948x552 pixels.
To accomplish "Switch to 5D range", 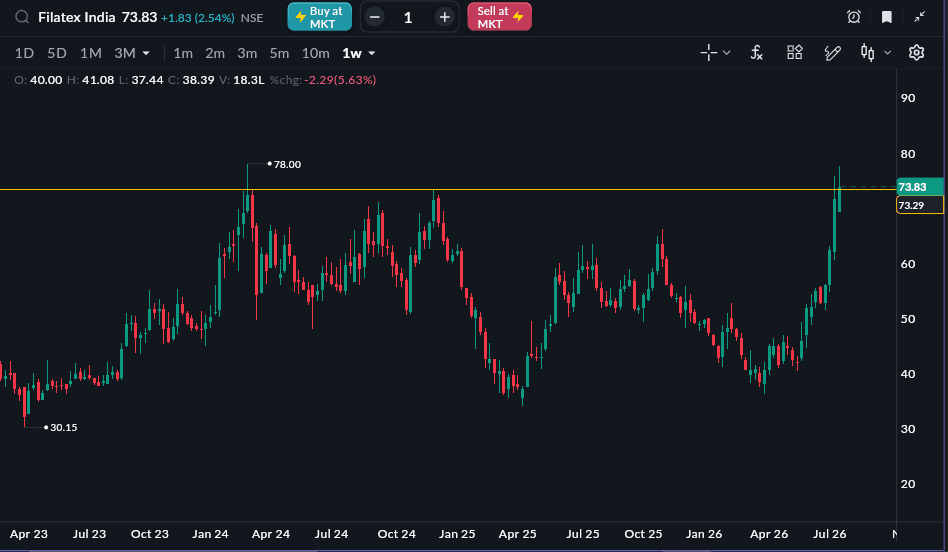I will tap(57, 53).
